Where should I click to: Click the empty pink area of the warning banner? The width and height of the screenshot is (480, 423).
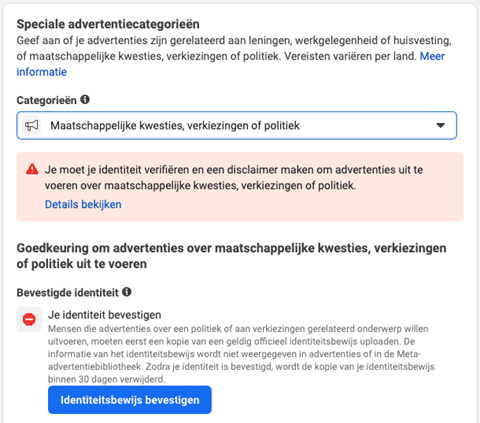pyautogui.click(x=293, y=205)
